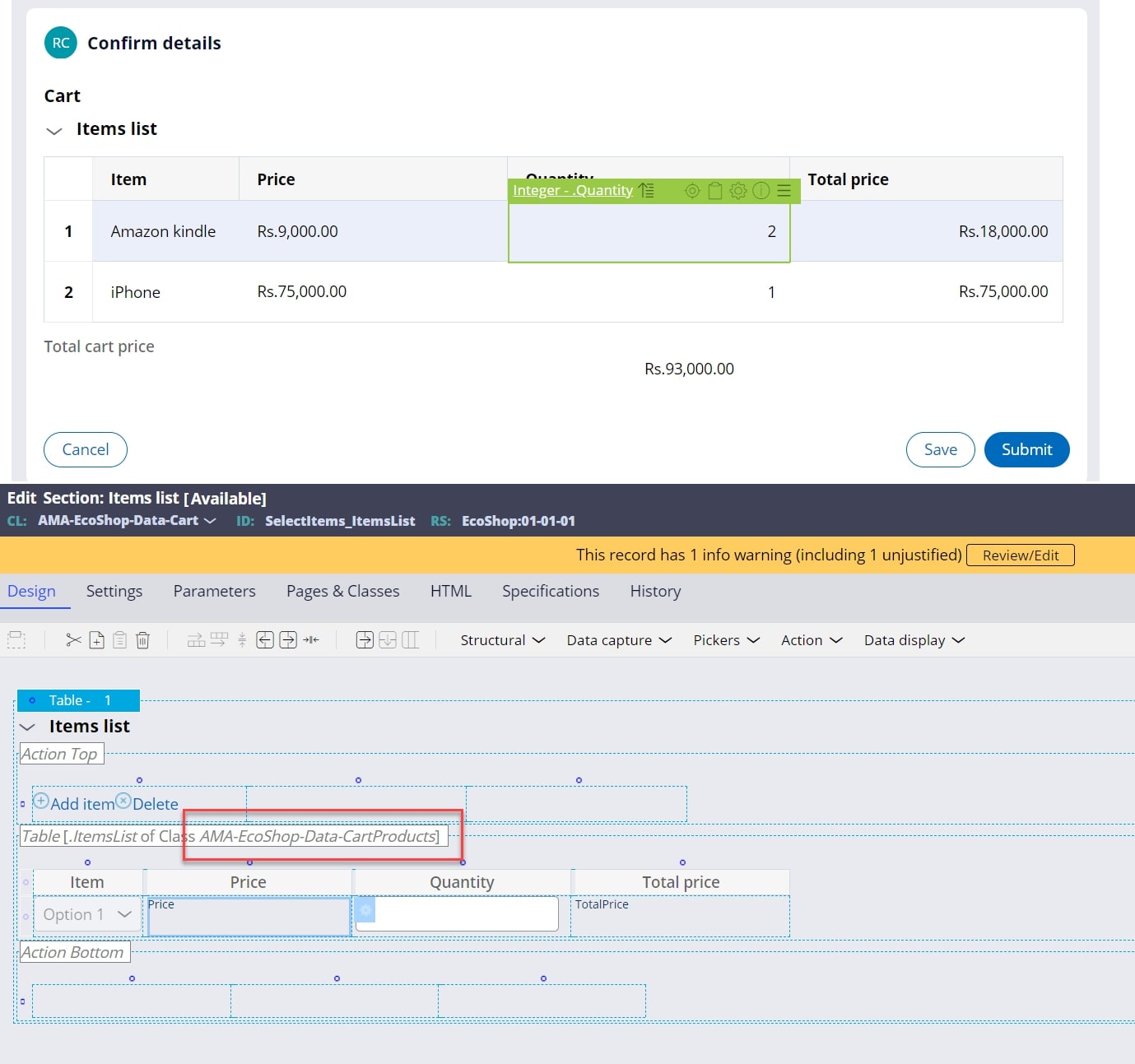Click the columns split icon in toolbar

tap(410, 640)
